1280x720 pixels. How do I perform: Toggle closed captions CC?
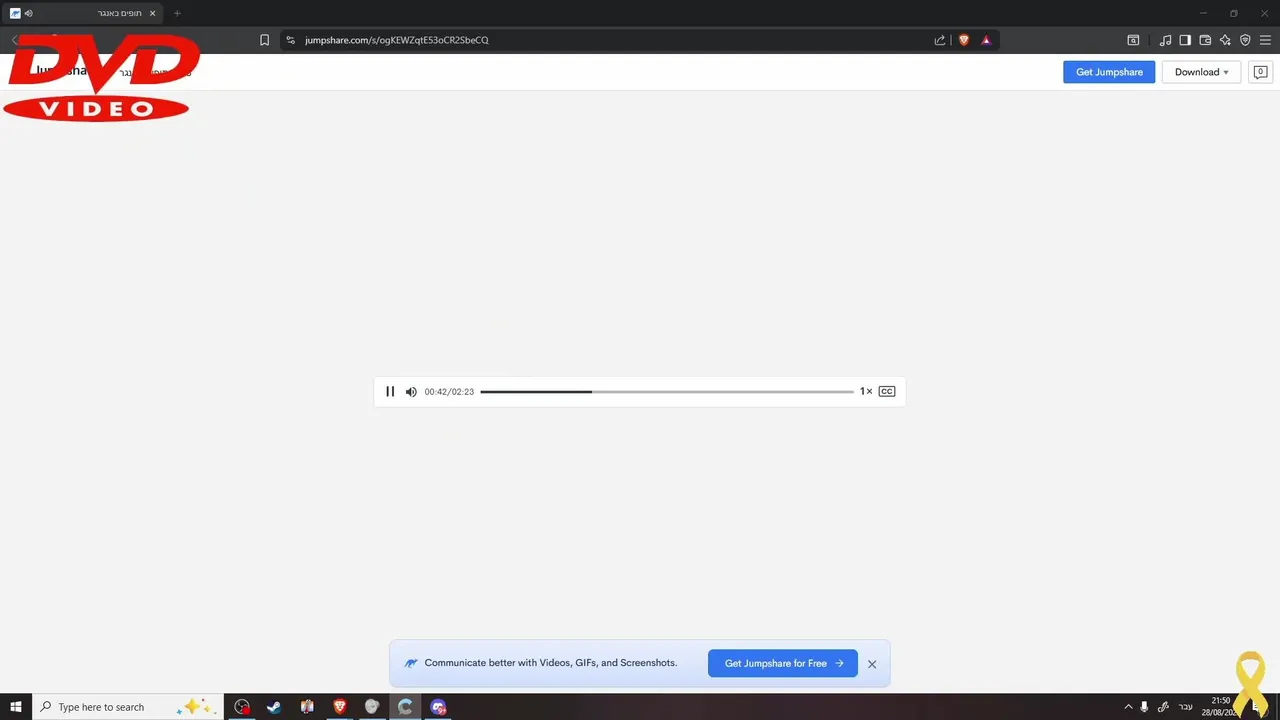click(x=887, y=392)
